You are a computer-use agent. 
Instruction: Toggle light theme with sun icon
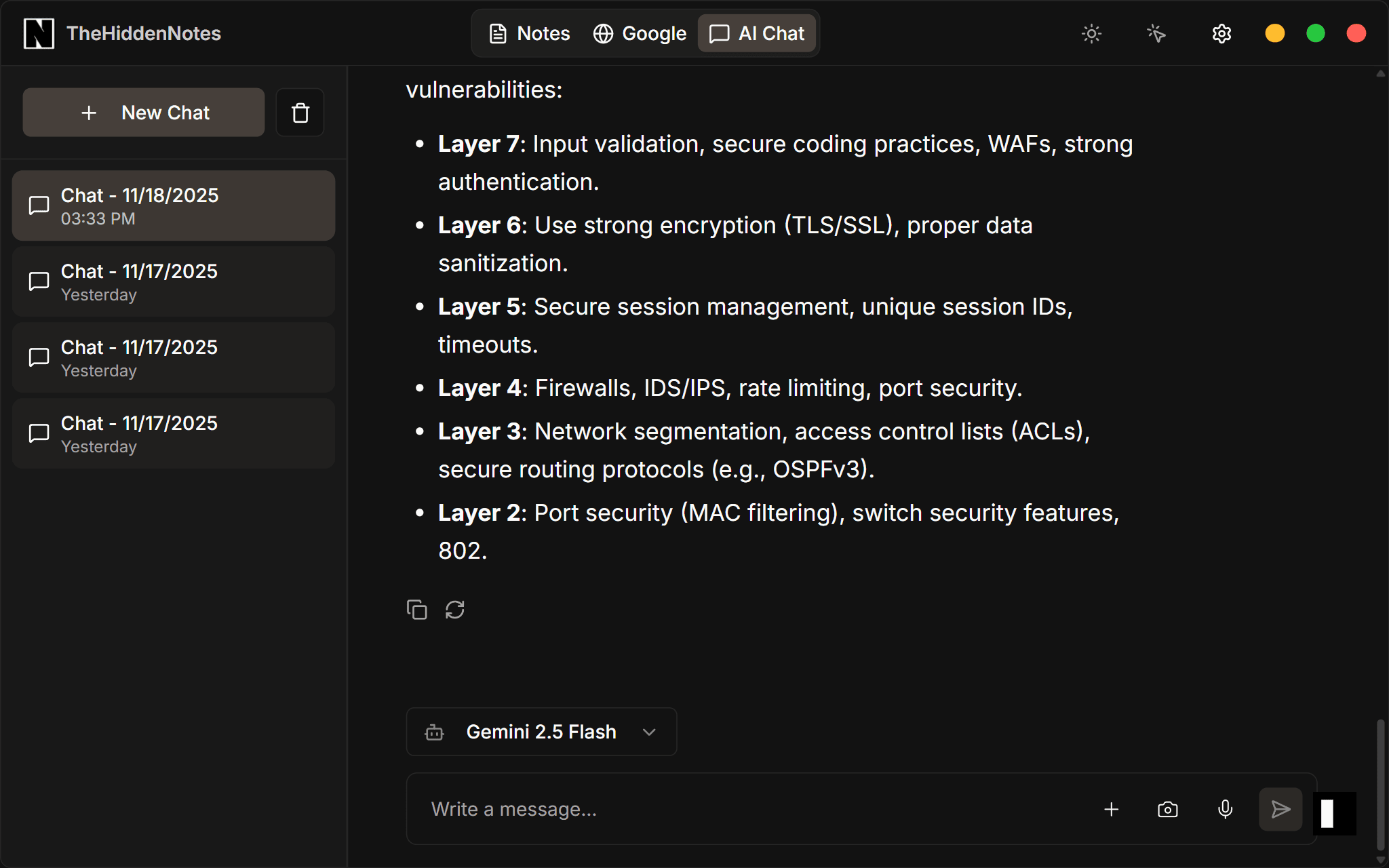1091,33
